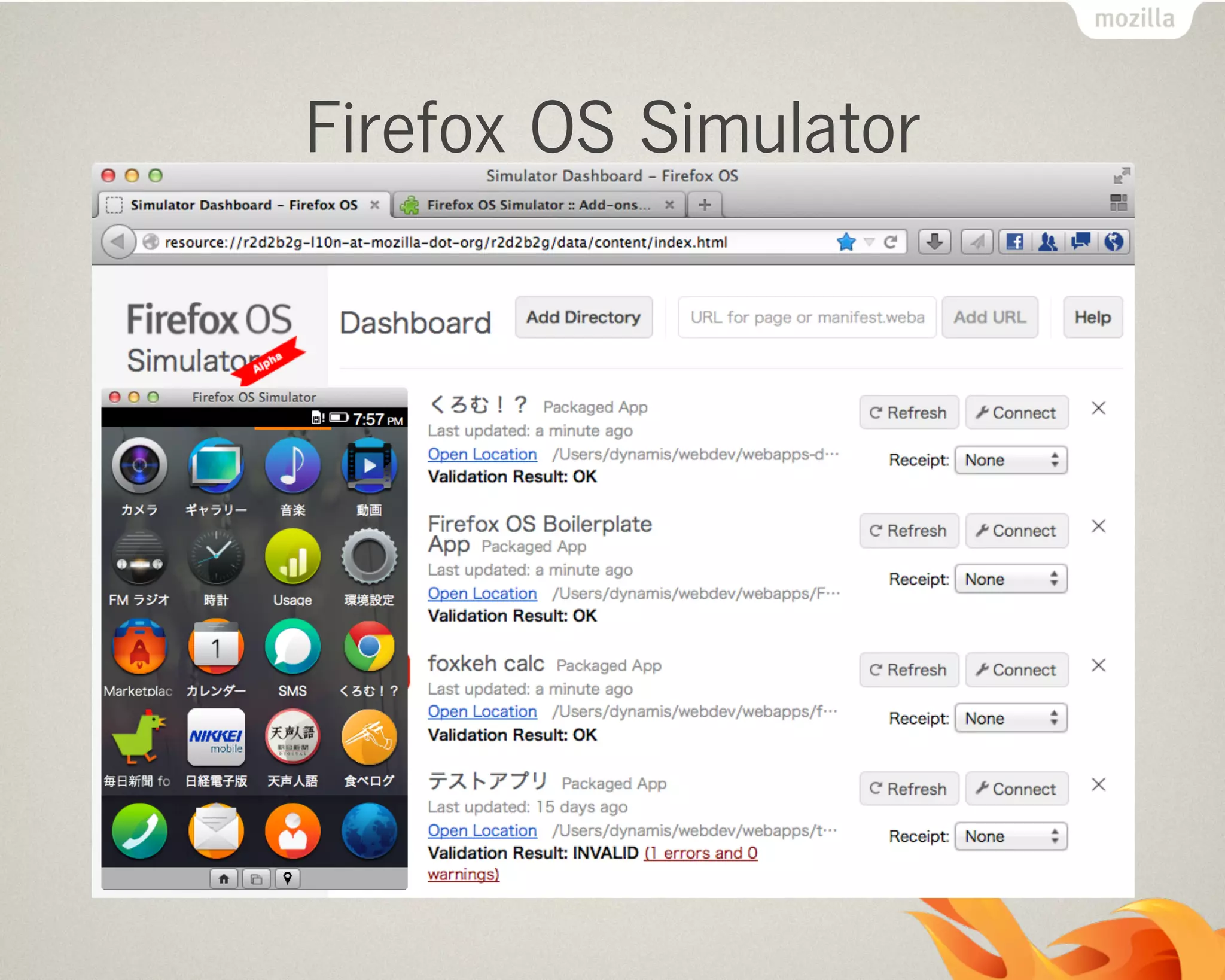Open Location link for テストアプリ
The width and height of the screenshot is (1225, 980).
(x=482, y=830)
